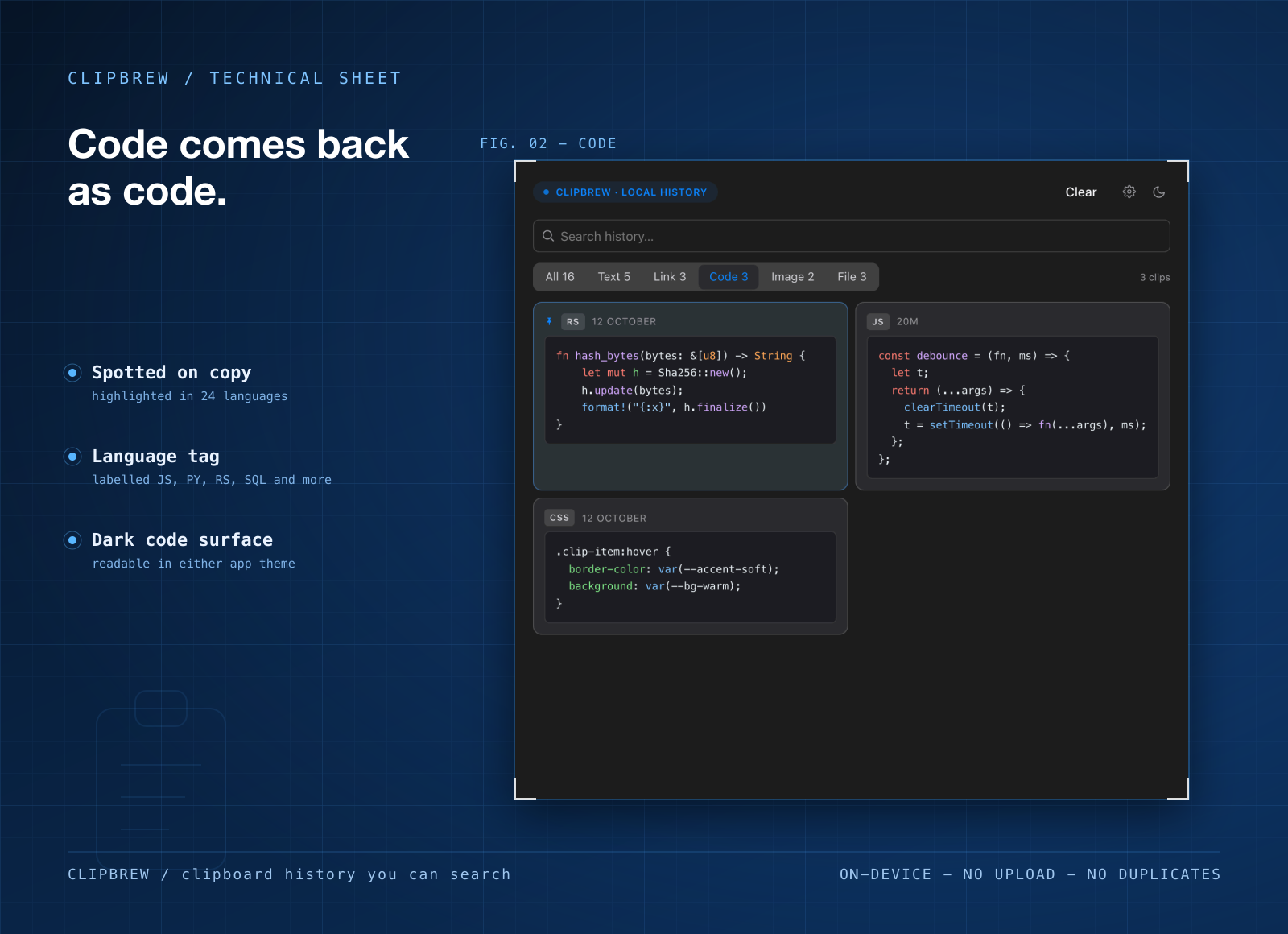Toggle dark mode with the moon icon

pos(1159,192)
